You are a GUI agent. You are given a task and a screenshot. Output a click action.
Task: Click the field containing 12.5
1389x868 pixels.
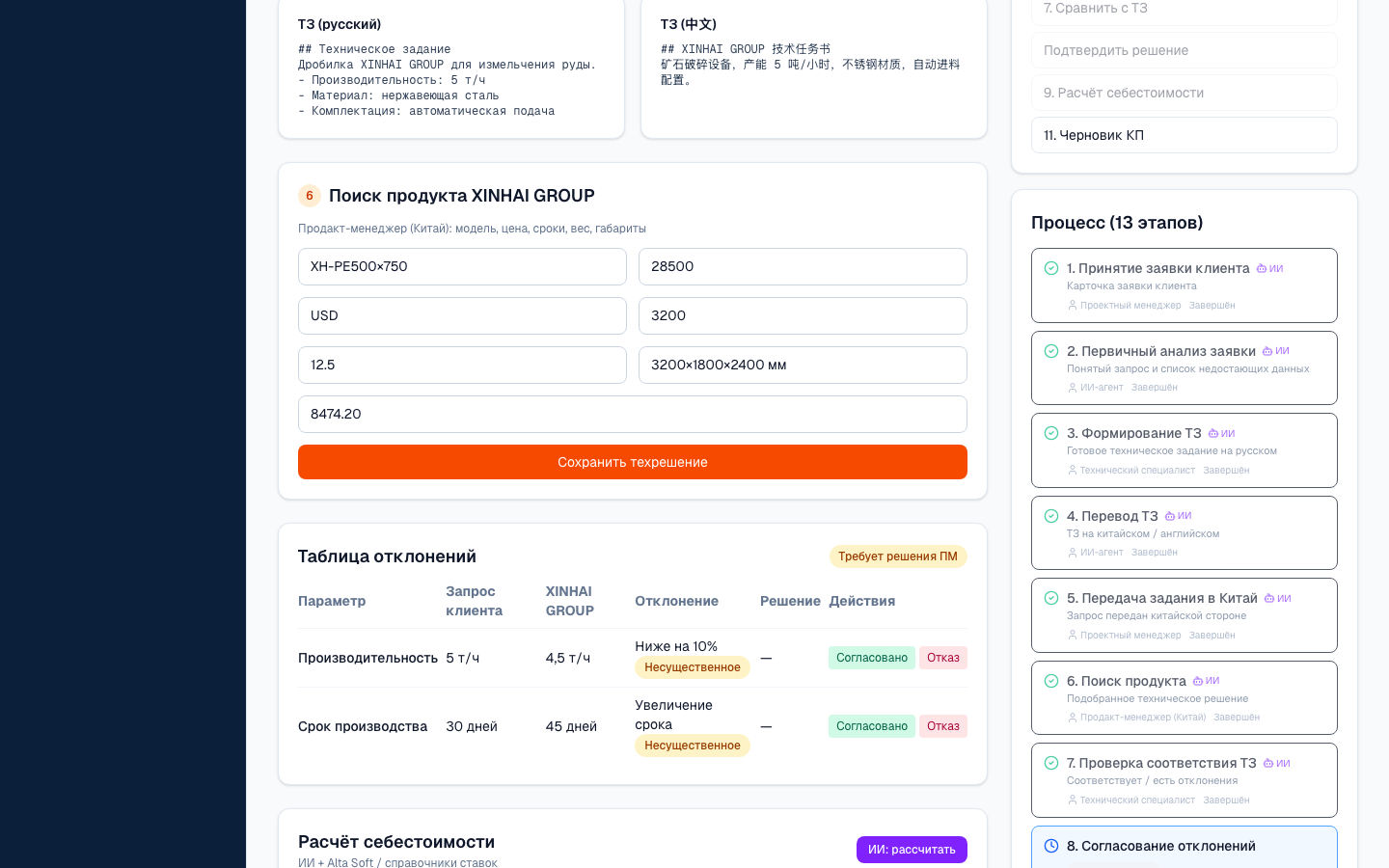coord(462,365)
